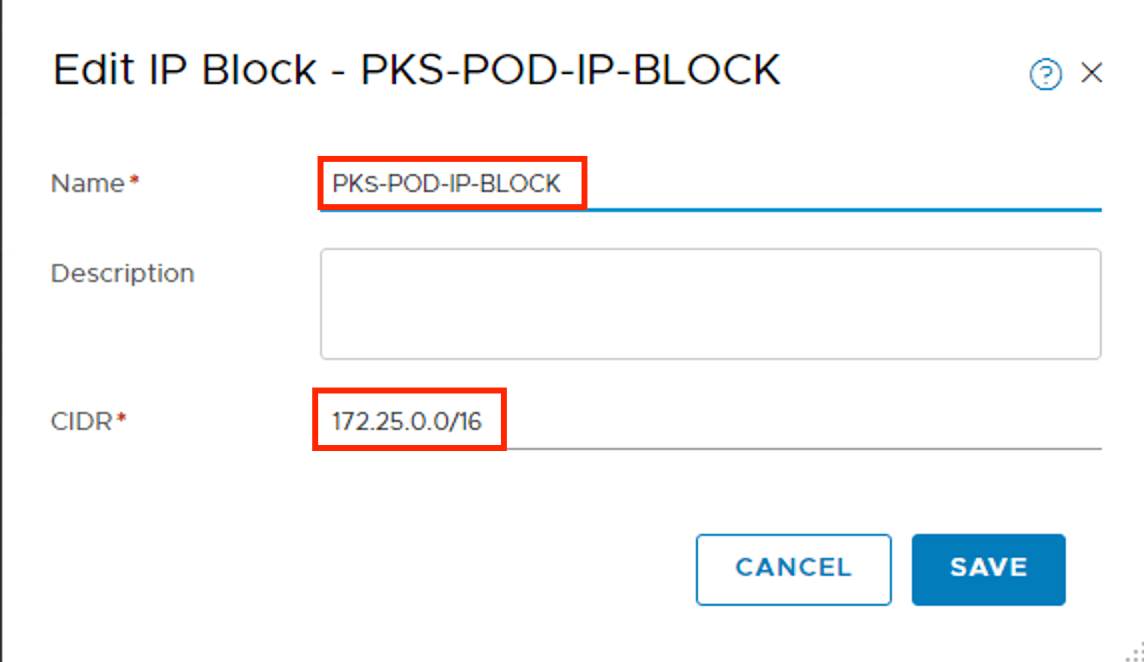The image size is (1144, 662).
Task: Click the red asterisk beside CIDR
Action: 122,422
